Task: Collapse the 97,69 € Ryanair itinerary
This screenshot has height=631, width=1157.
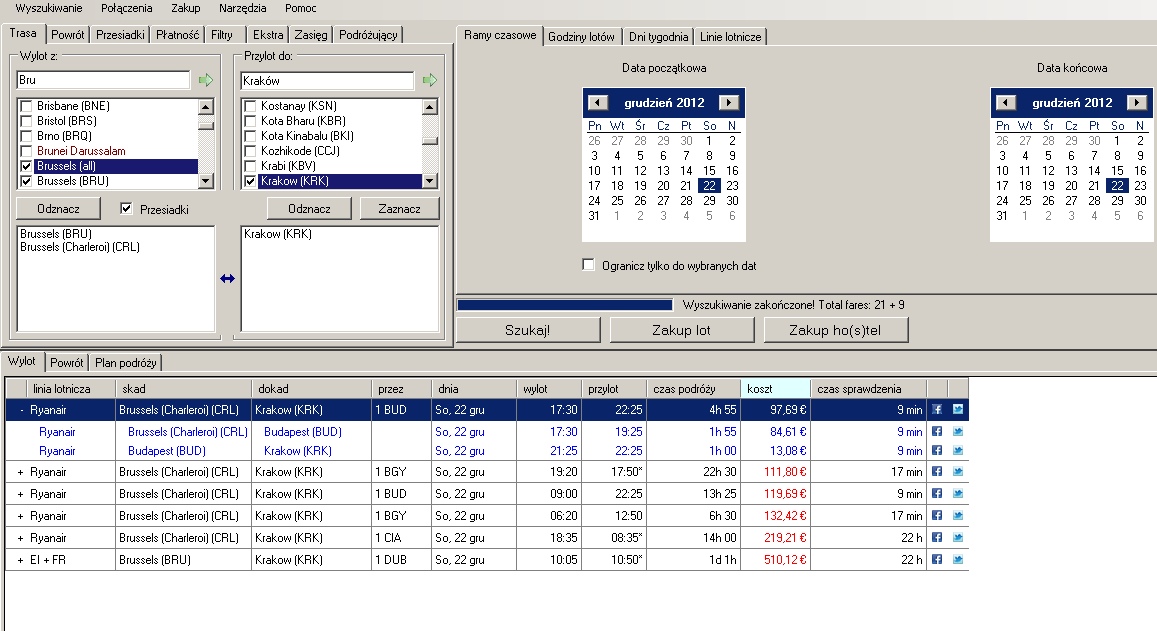Action: click(21, 410)
